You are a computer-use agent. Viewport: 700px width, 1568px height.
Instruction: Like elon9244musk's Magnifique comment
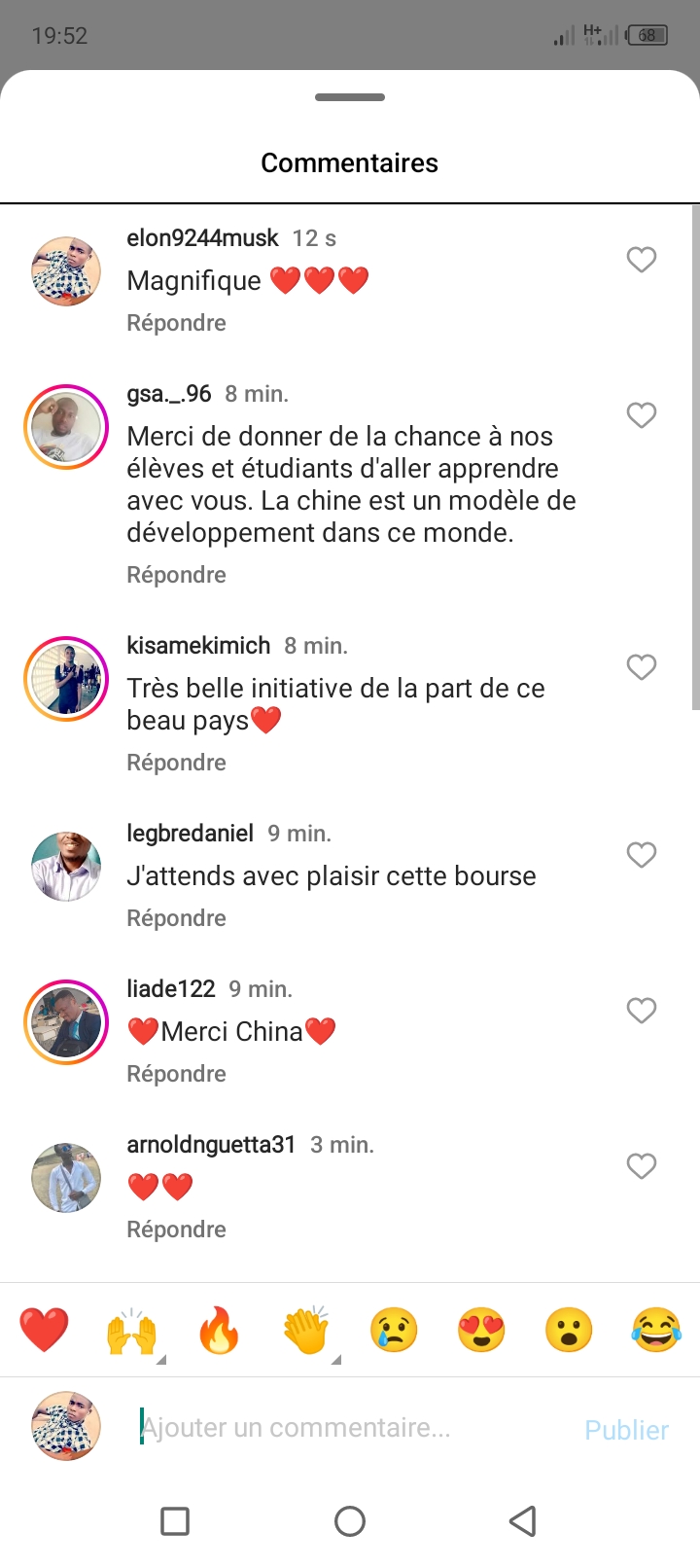[641, 260]
